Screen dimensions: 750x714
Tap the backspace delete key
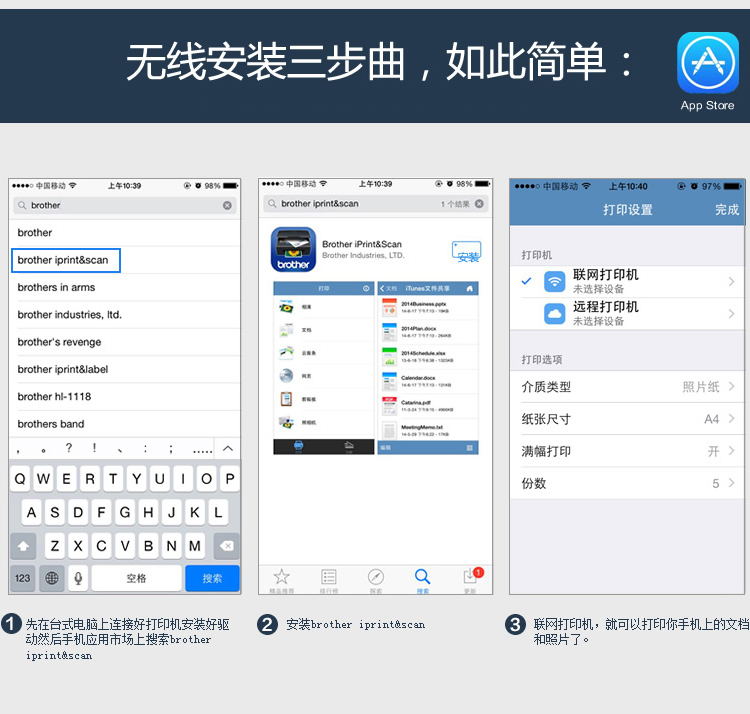pos(227,546)
